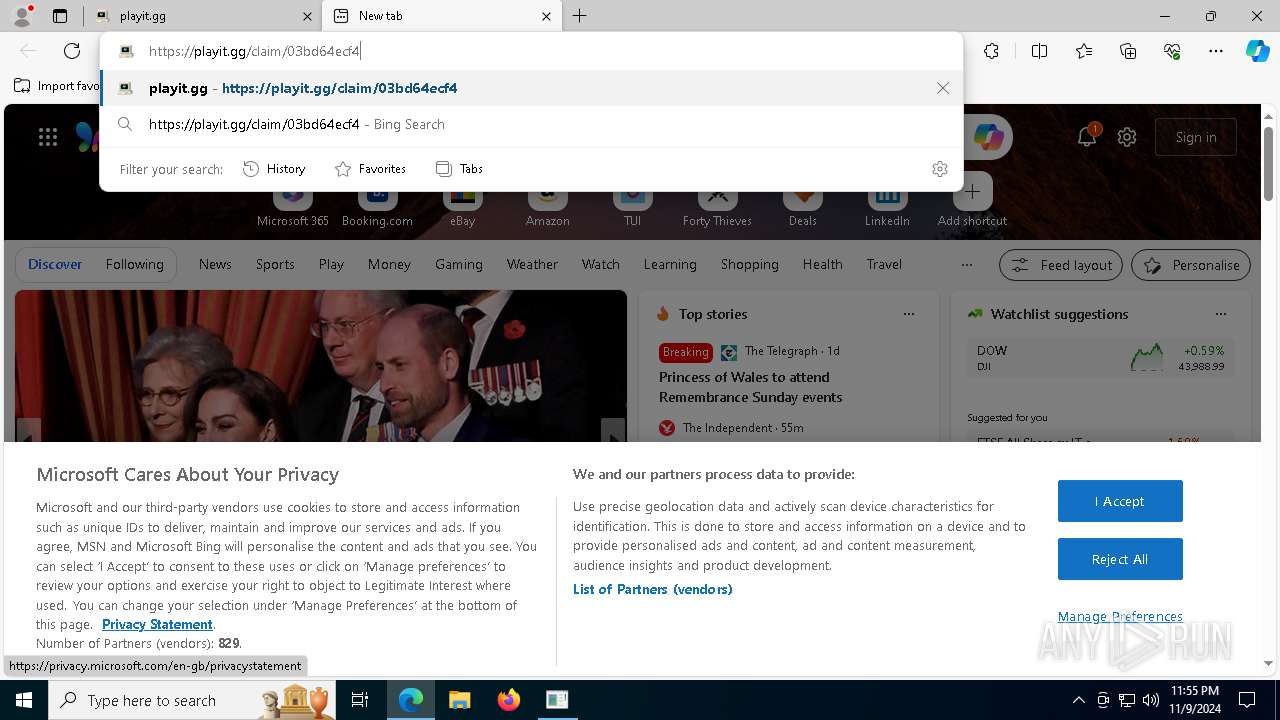
Task: Open Manage Preferences link
Action: 1120,616
